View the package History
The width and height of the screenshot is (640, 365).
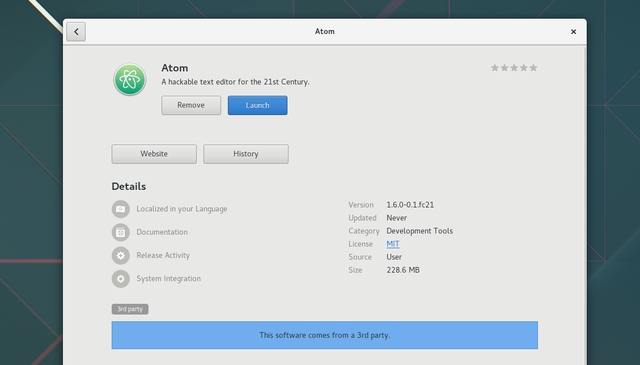(x=246, y=154)
